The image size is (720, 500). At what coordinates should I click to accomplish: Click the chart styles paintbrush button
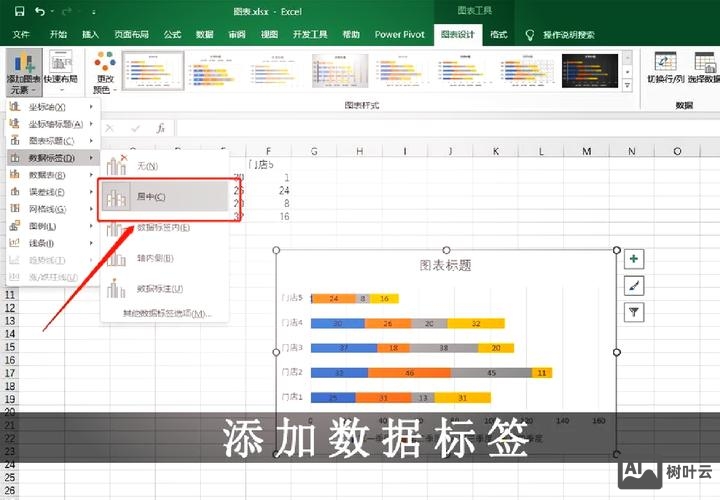tap(634, 286)
